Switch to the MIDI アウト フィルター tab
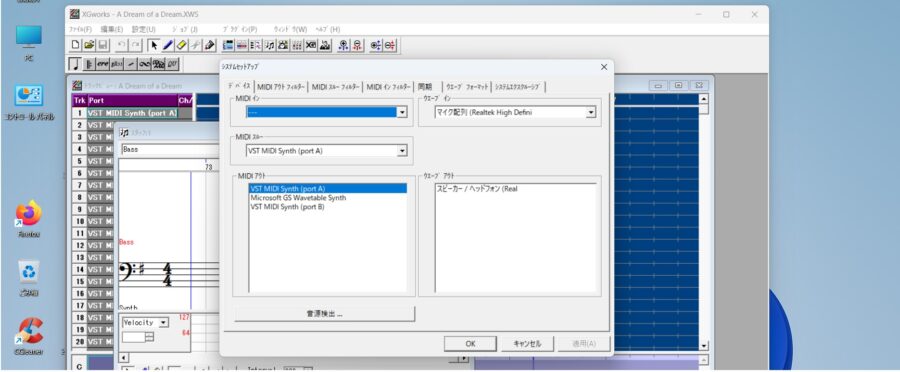Image resolution: width=900 pixels, height=372 pixels. tap(281, 87)
